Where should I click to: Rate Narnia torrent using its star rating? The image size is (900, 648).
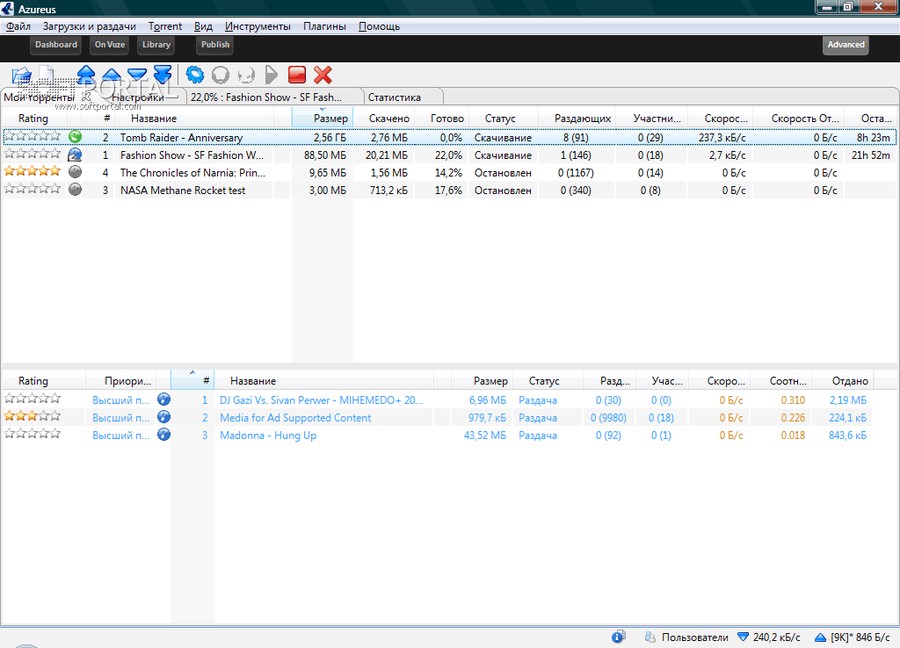(x=32, y=171)
